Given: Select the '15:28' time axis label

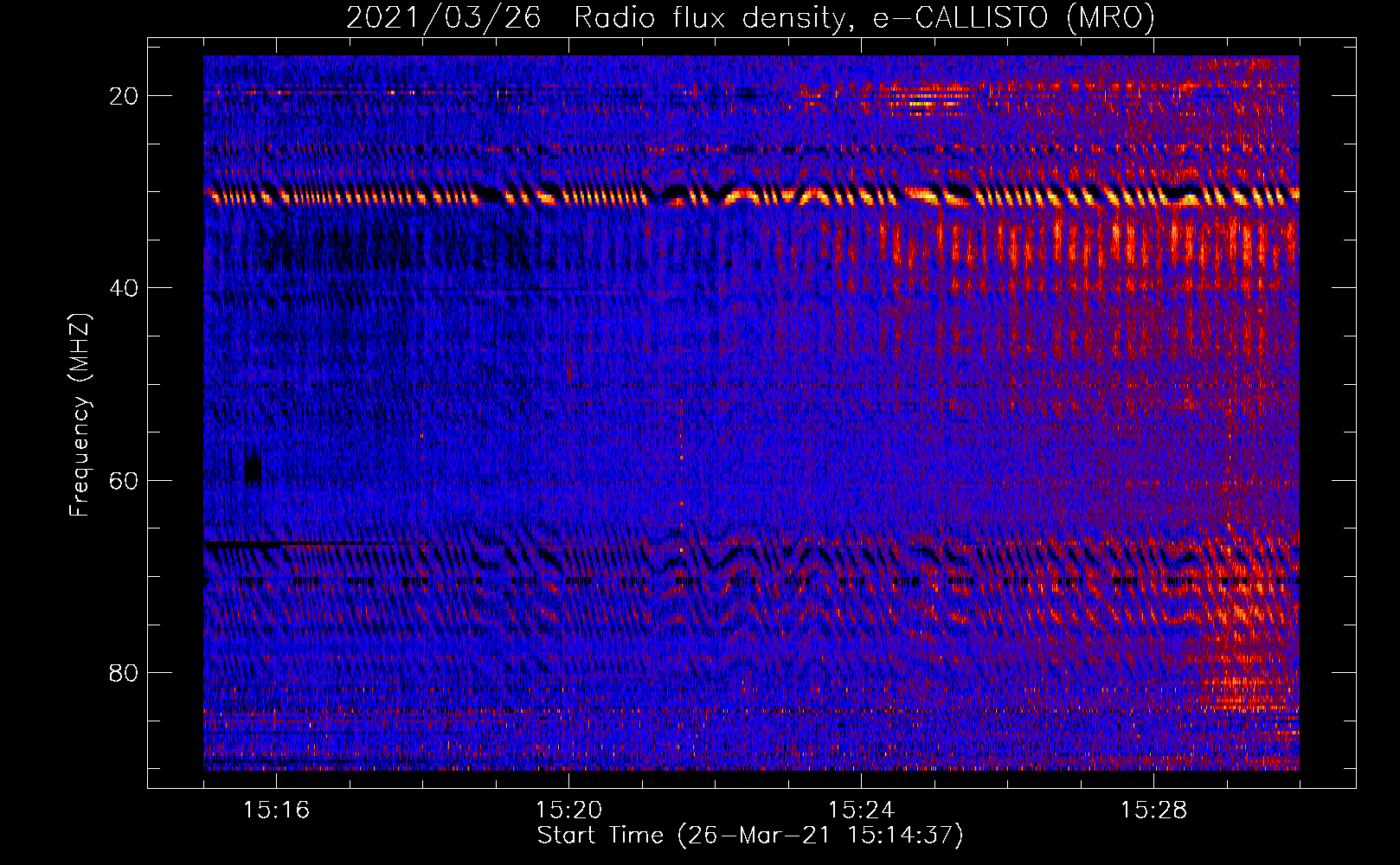Looking at the screenshot, I should pyautogui.click(x=1153, y=811).
